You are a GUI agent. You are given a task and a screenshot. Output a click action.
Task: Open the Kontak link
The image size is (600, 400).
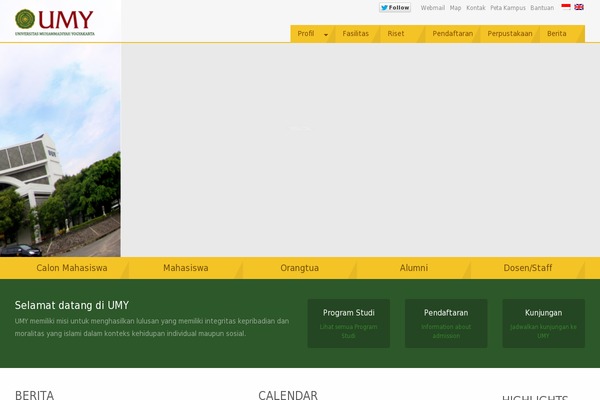tap(476, 8)
